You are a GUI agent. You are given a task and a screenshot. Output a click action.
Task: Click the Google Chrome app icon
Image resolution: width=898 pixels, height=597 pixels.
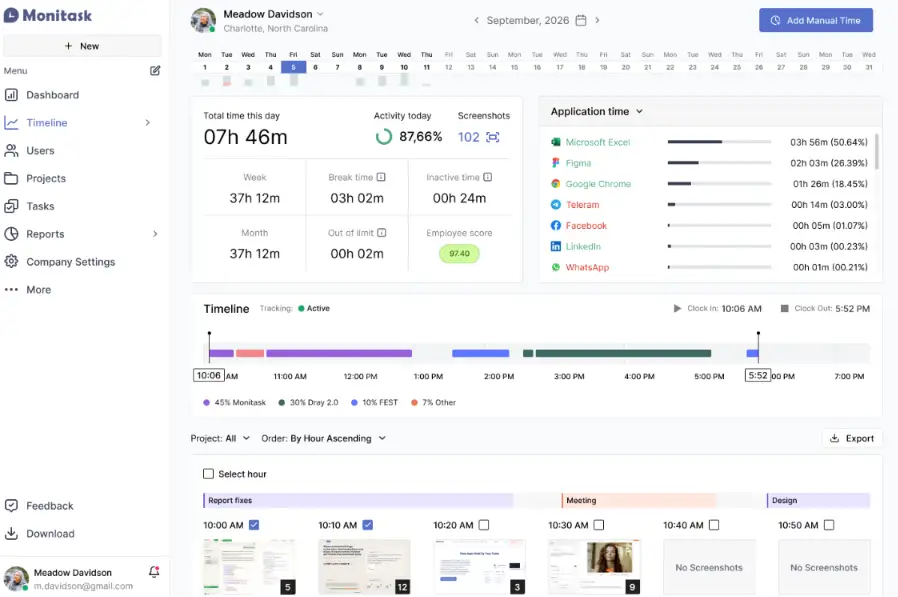556,184
